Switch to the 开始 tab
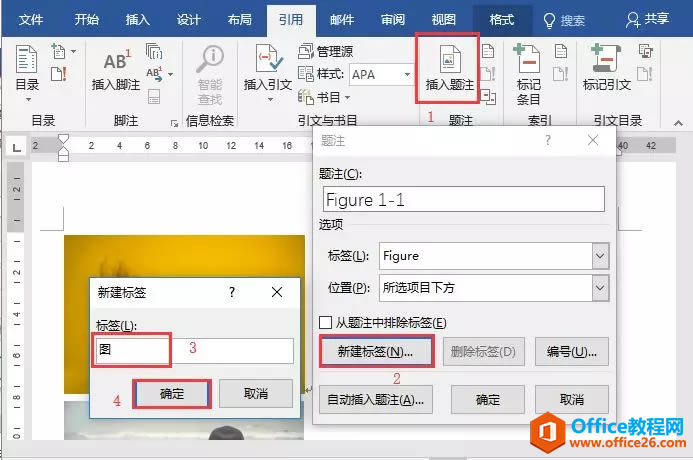 point(87,19)
